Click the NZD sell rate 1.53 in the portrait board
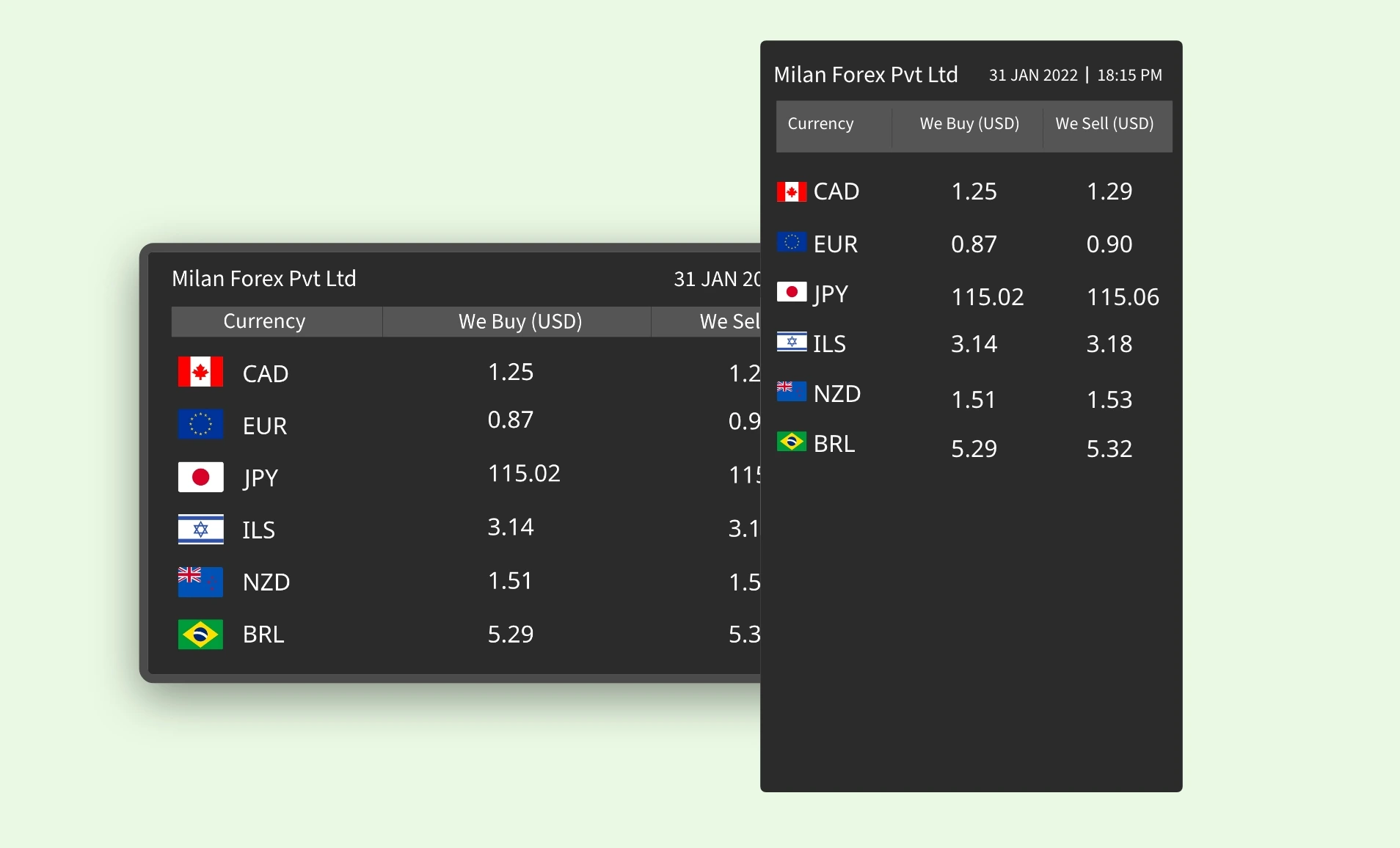 [x=1109, y=400]
